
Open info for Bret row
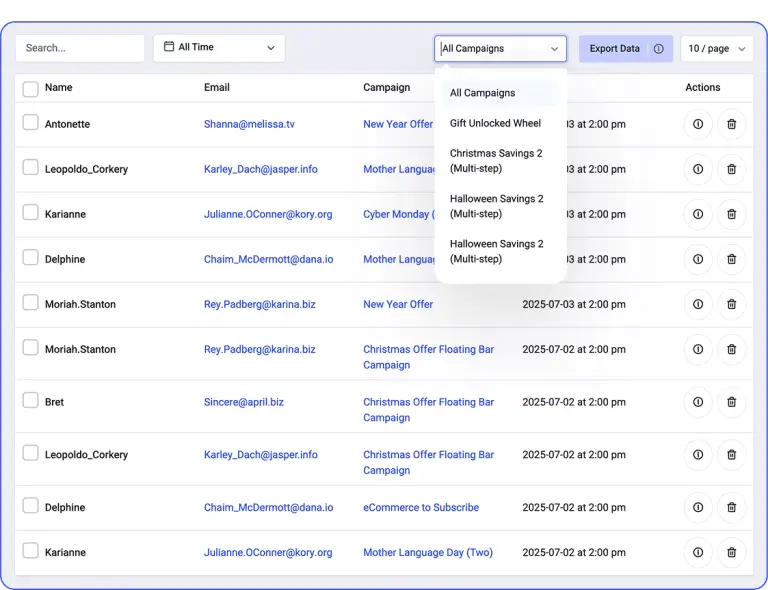point(698,402)
